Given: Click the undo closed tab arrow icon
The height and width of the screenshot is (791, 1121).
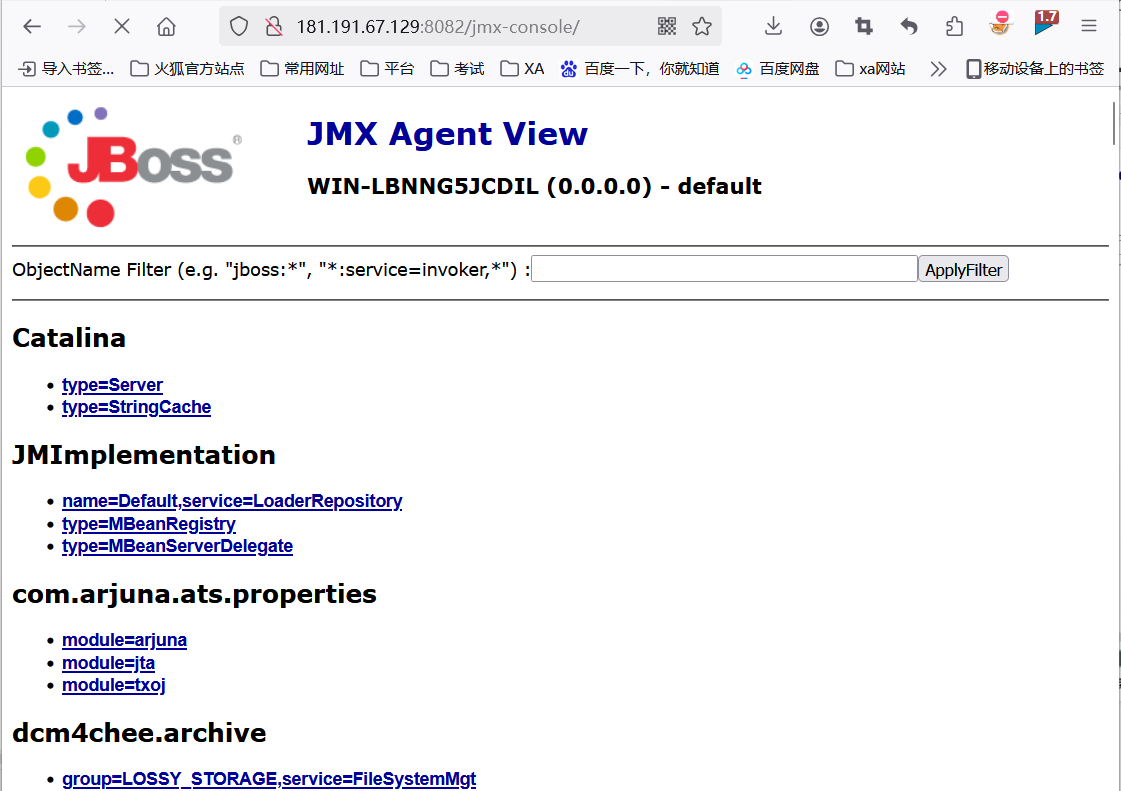Looking at the screenshot, I should (x=909, y=27).
